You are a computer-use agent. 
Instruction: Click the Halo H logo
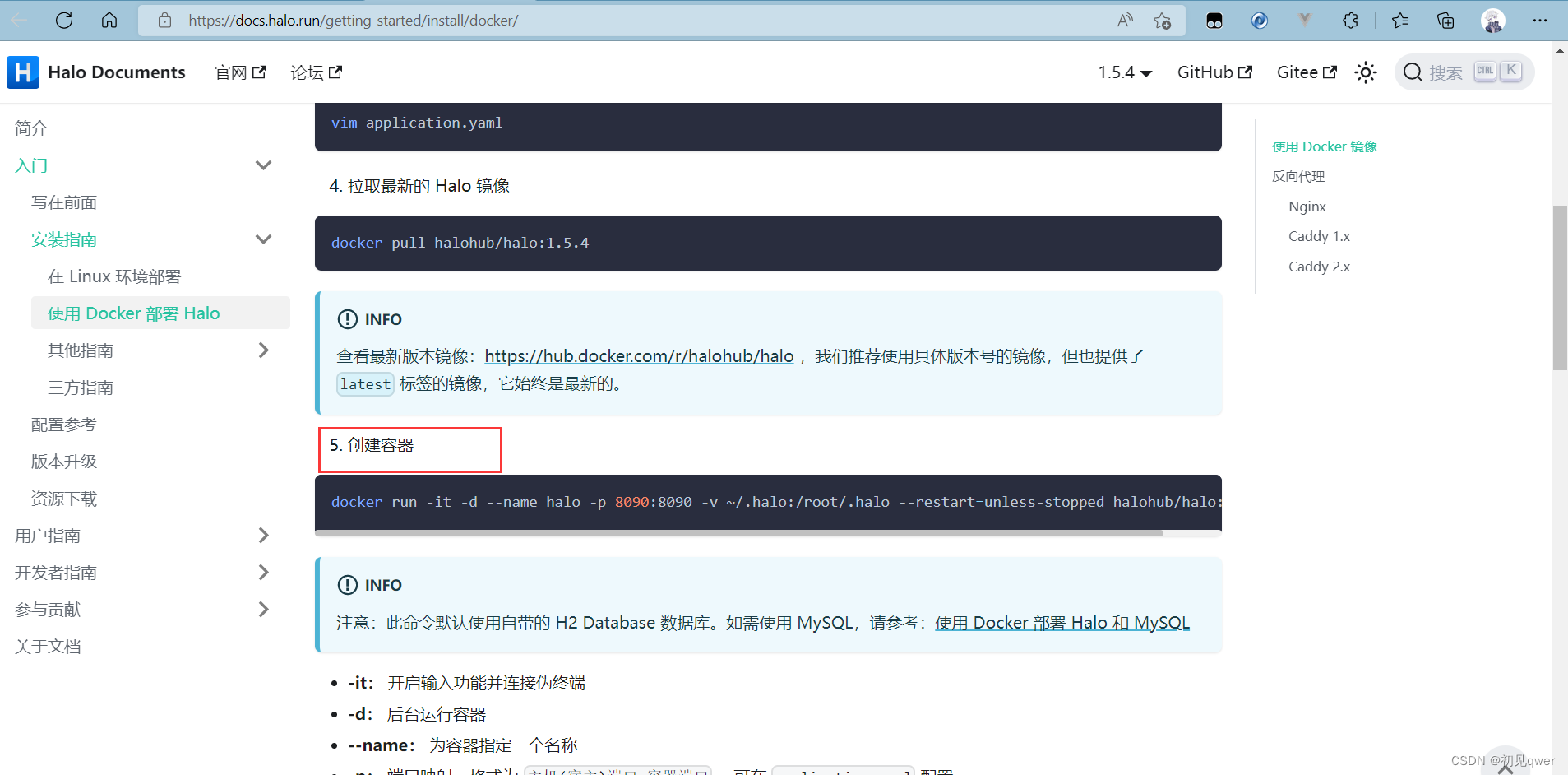point(23,72)
